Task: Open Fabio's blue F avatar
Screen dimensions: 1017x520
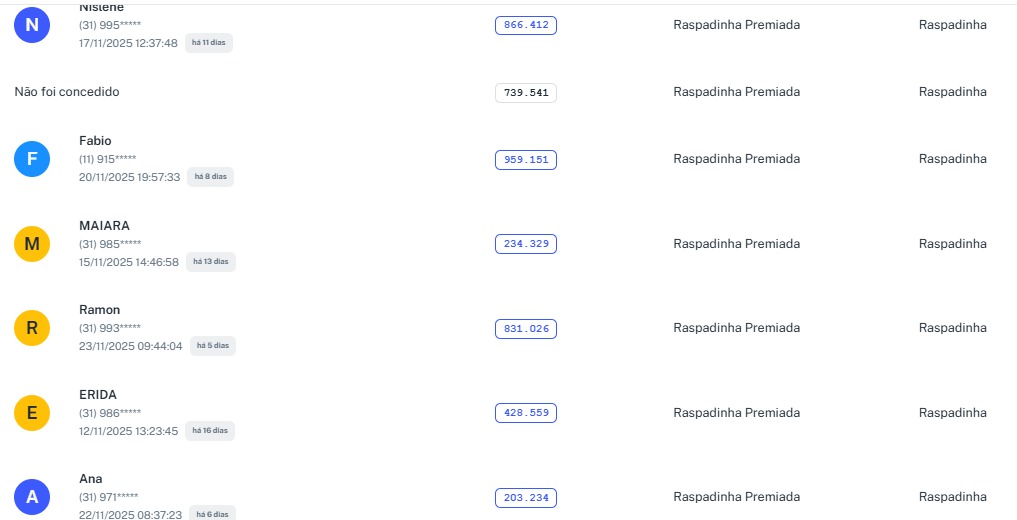Action: (32, 159)
